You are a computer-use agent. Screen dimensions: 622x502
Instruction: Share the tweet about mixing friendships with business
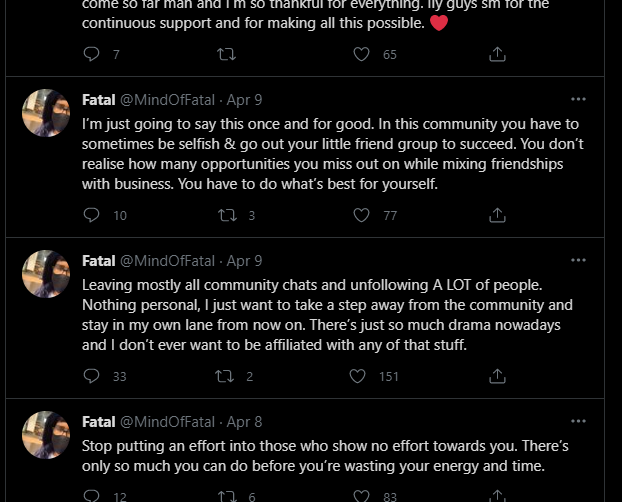click(x=497, y=215)
